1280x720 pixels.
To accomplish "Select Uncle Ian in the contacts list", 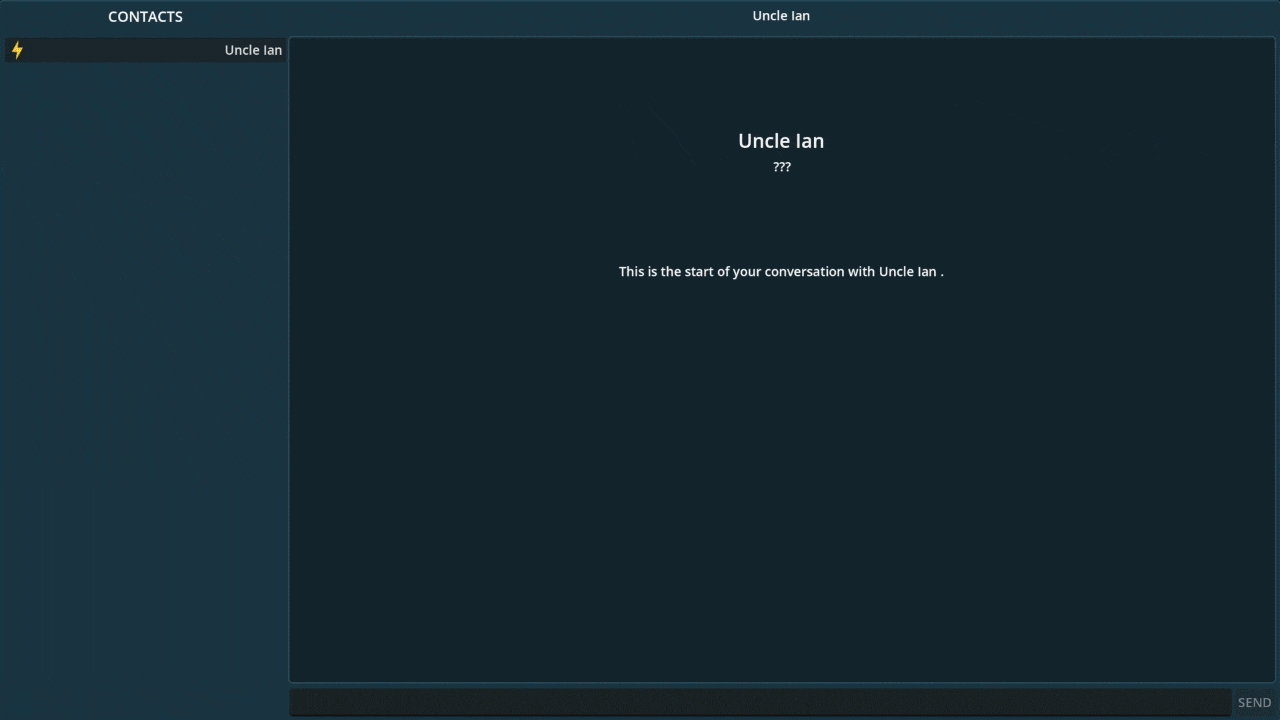I will click(252, 50).
